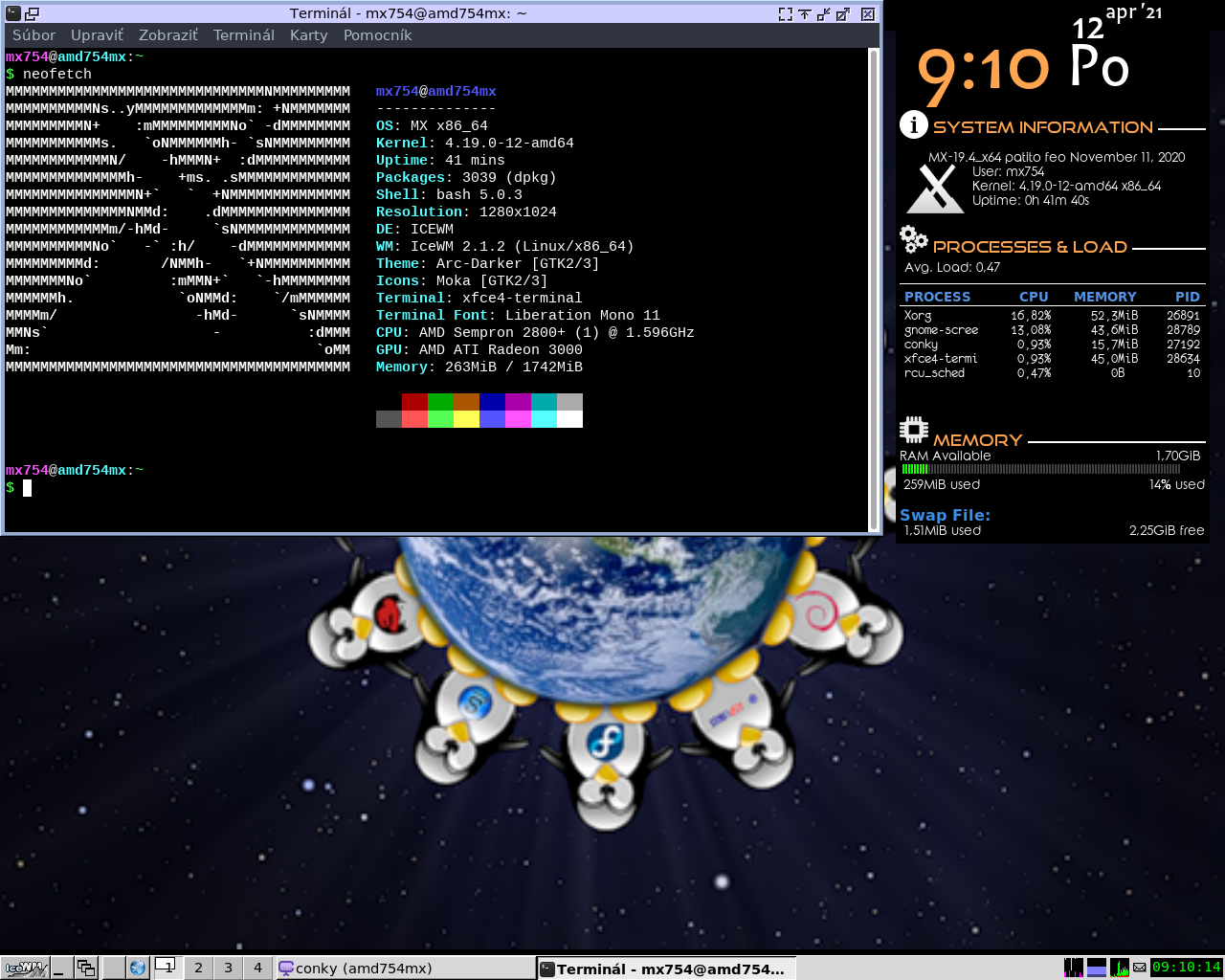Click the Memory chip icon in conky

914,430
